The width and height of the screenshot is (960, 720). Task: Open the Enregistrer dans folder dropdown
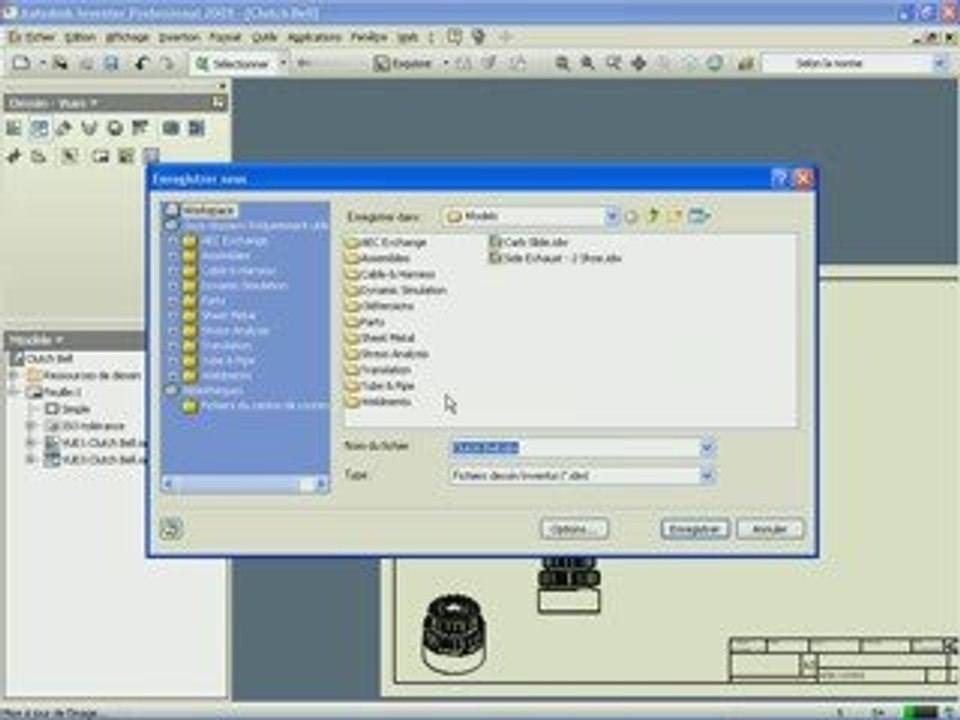coord(611,216)
